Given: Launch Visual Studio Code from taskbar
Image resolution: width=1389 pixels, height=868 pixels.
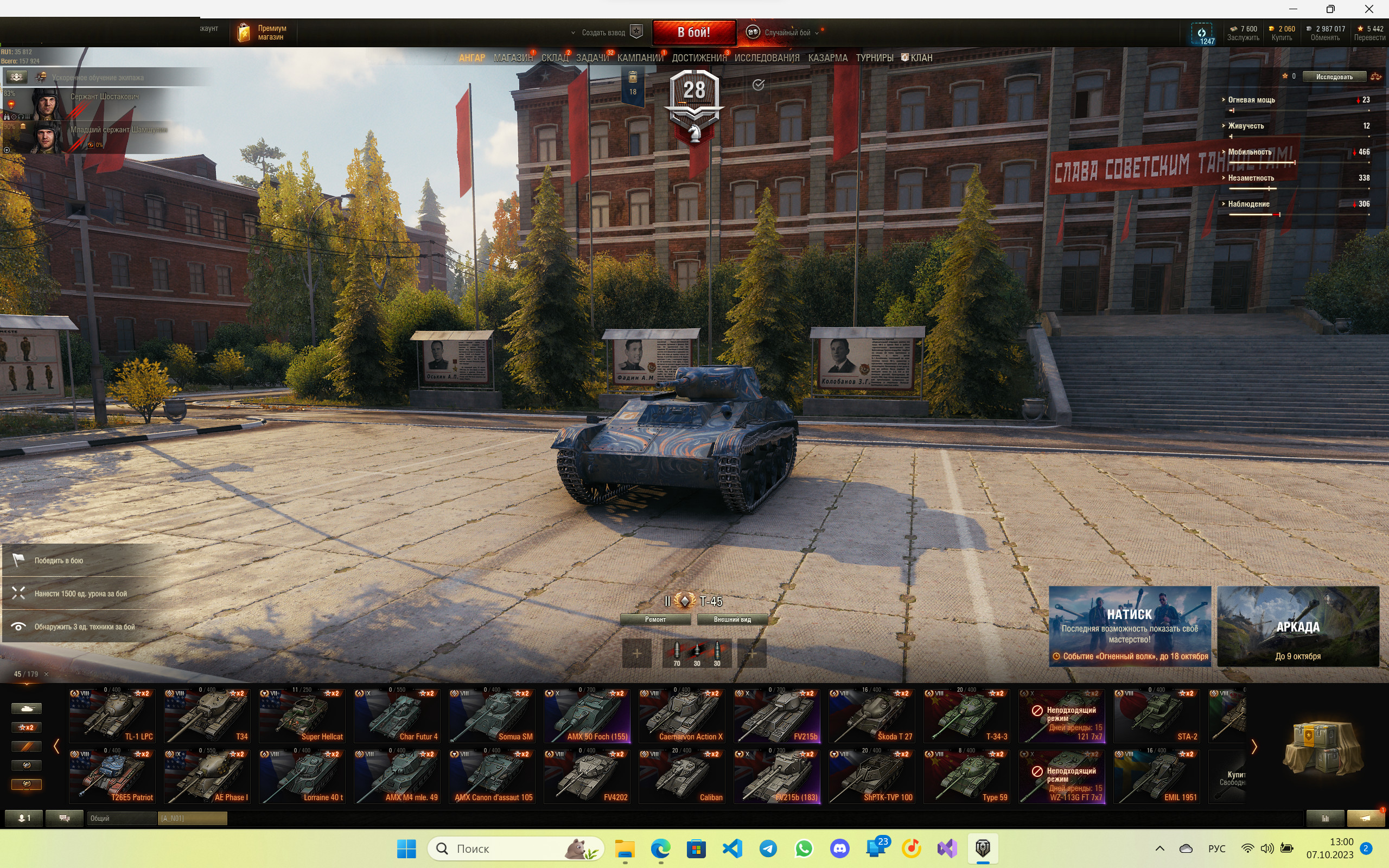Looking at the screenshot, I should (x=732, y=848).
